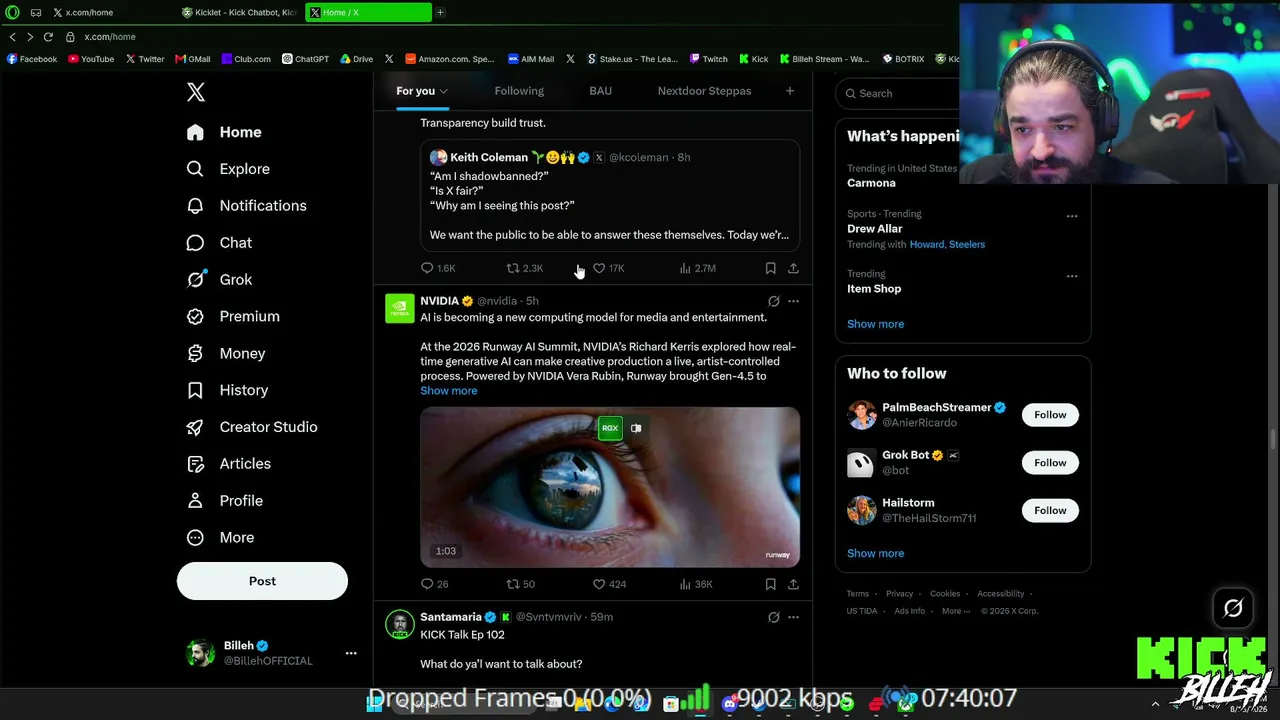Open the floating Grok button at bottom right
The width and height of the screenshot is (1280, 720).
tap(1233, 608)
